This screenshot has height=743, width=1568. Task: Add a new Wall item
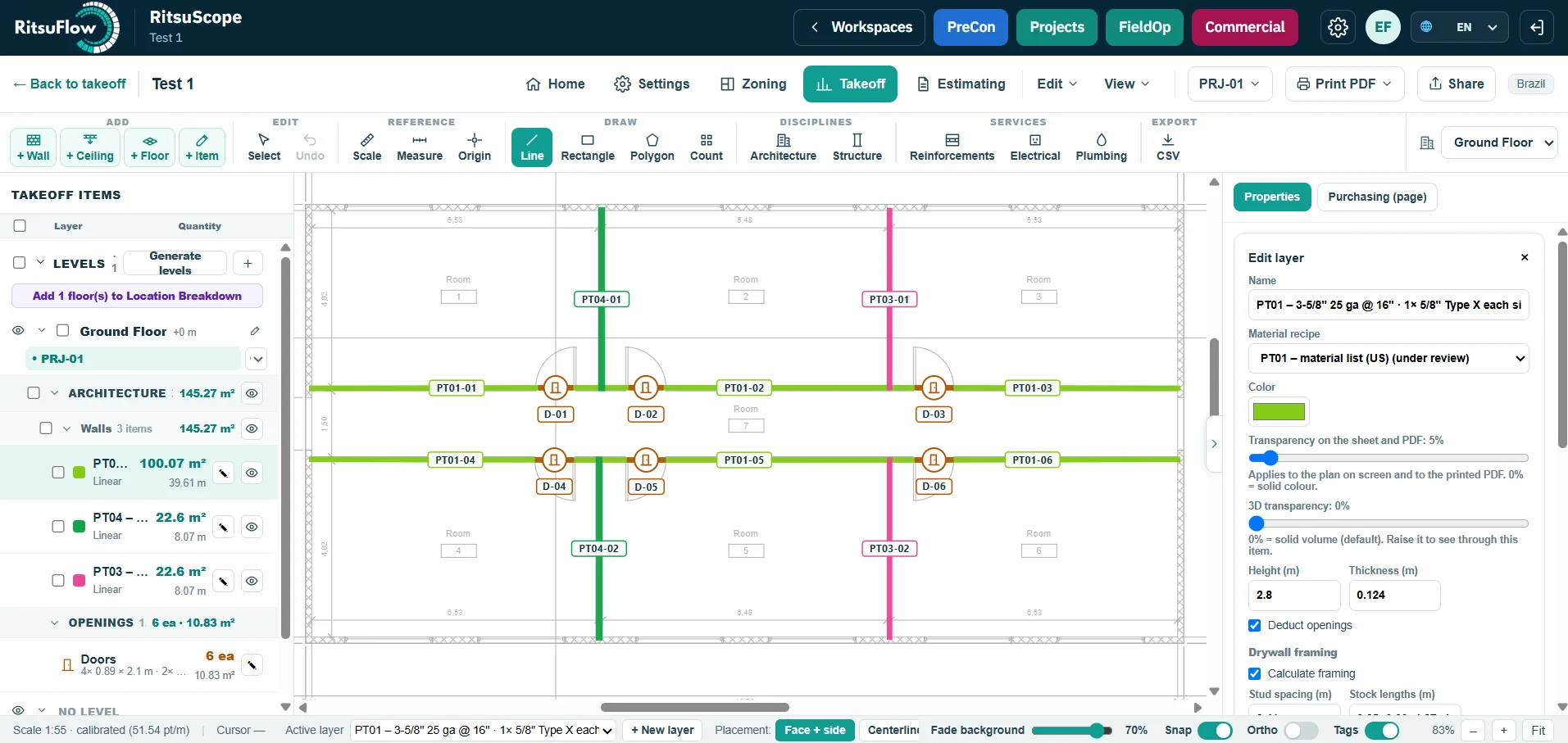tap(34, 147)
